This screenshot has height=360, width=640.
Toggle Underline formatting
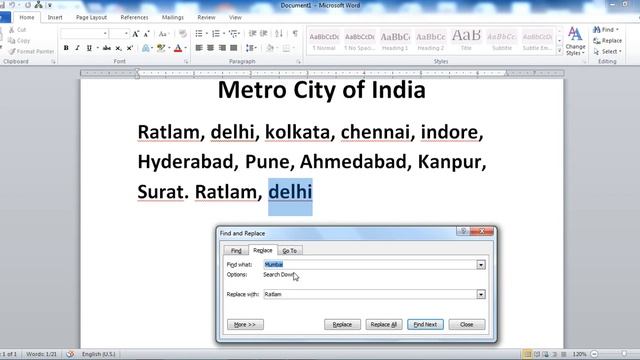[x=89, y=48]
